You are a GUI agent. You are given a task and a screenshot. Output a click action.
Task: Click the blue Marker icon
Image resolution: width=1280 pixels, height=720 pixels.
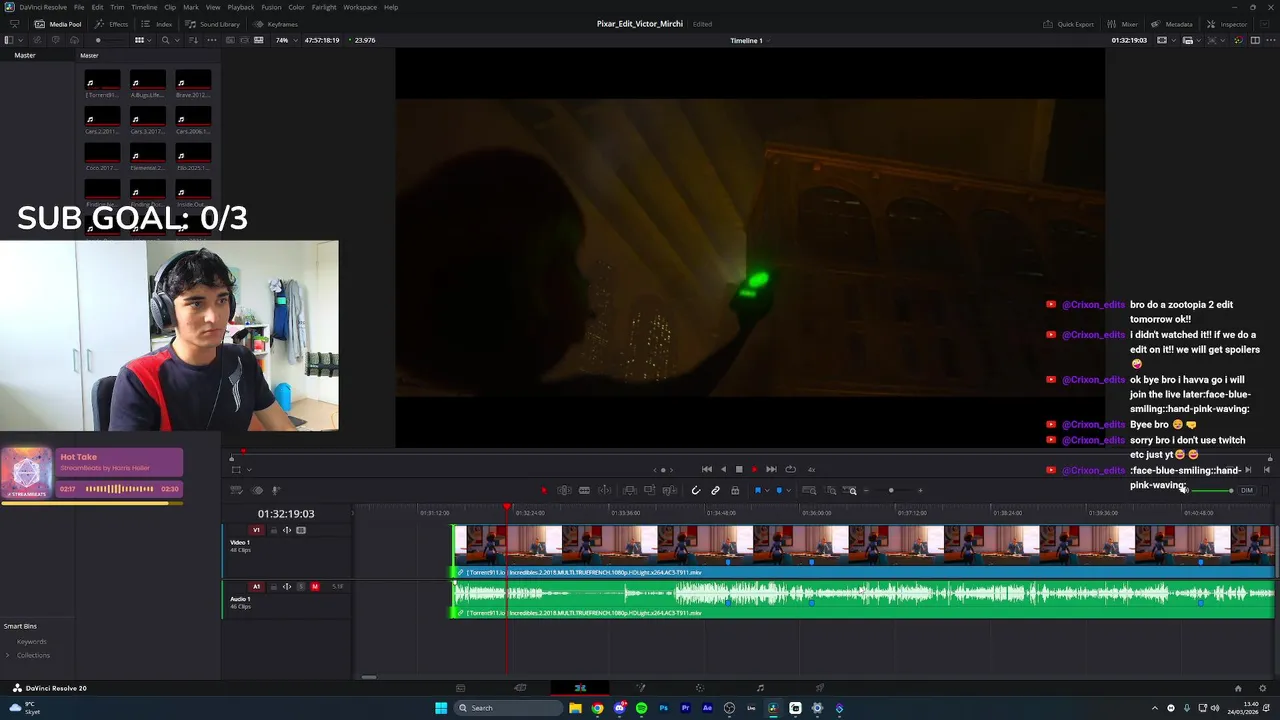tap(779, 490)
